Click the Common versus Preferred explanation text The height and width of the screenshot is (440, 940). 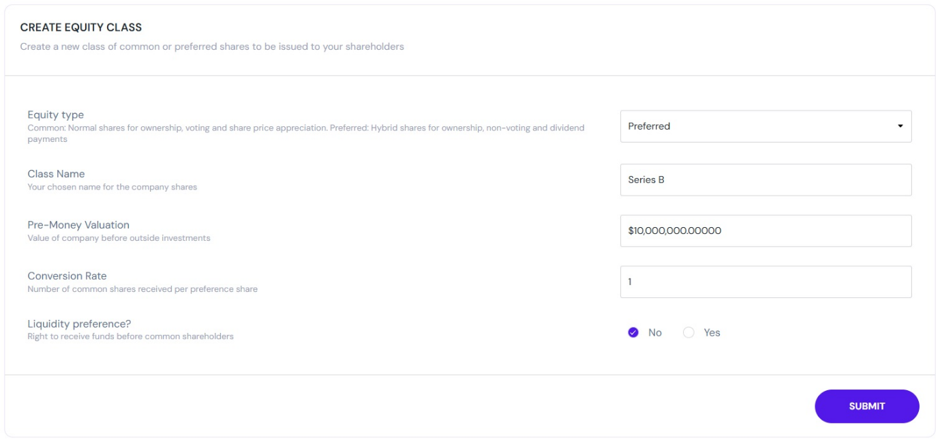pos(306,134)
